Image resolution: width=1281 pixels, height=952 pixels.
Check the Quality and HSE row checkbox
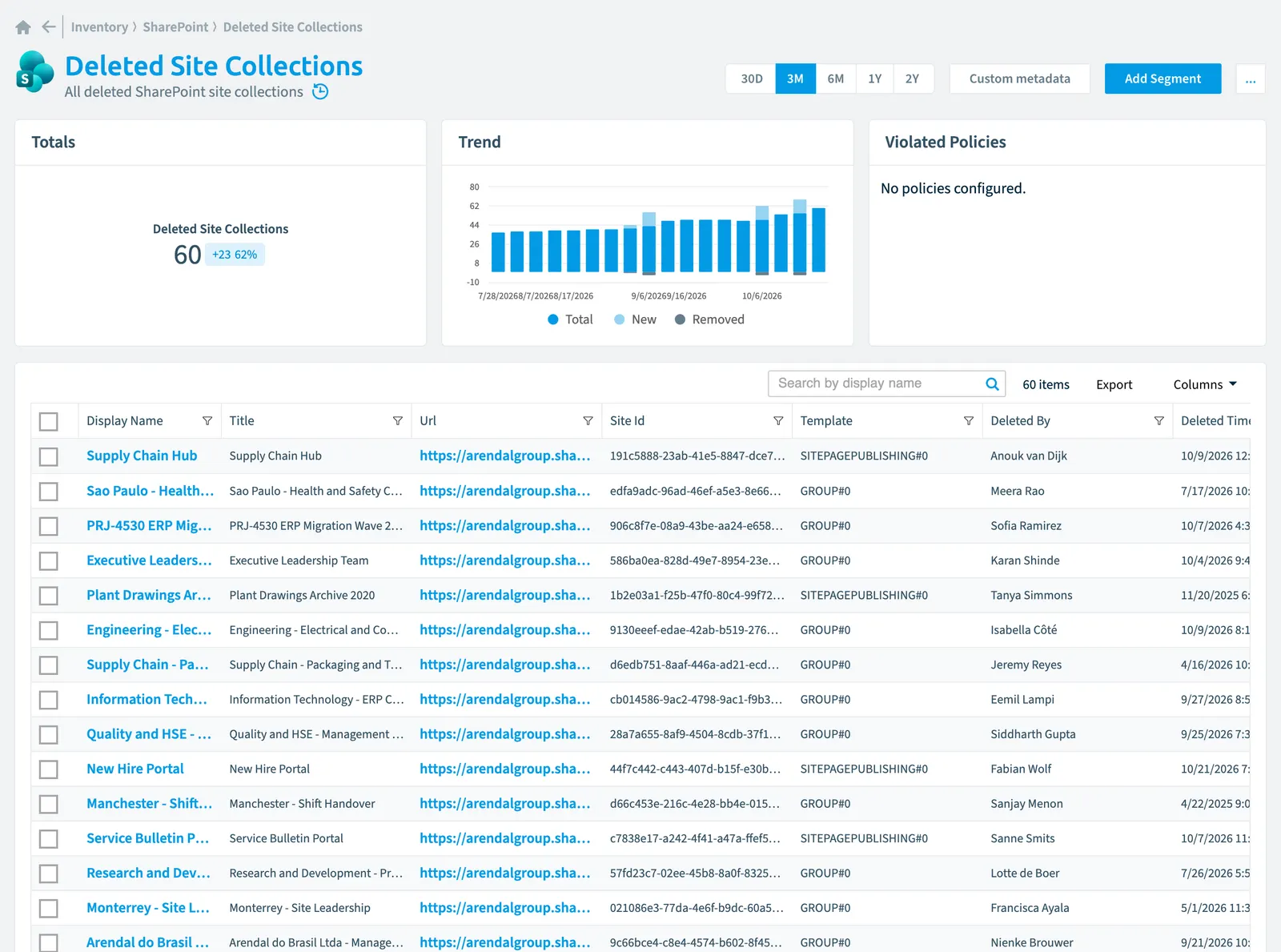point(49,735)
